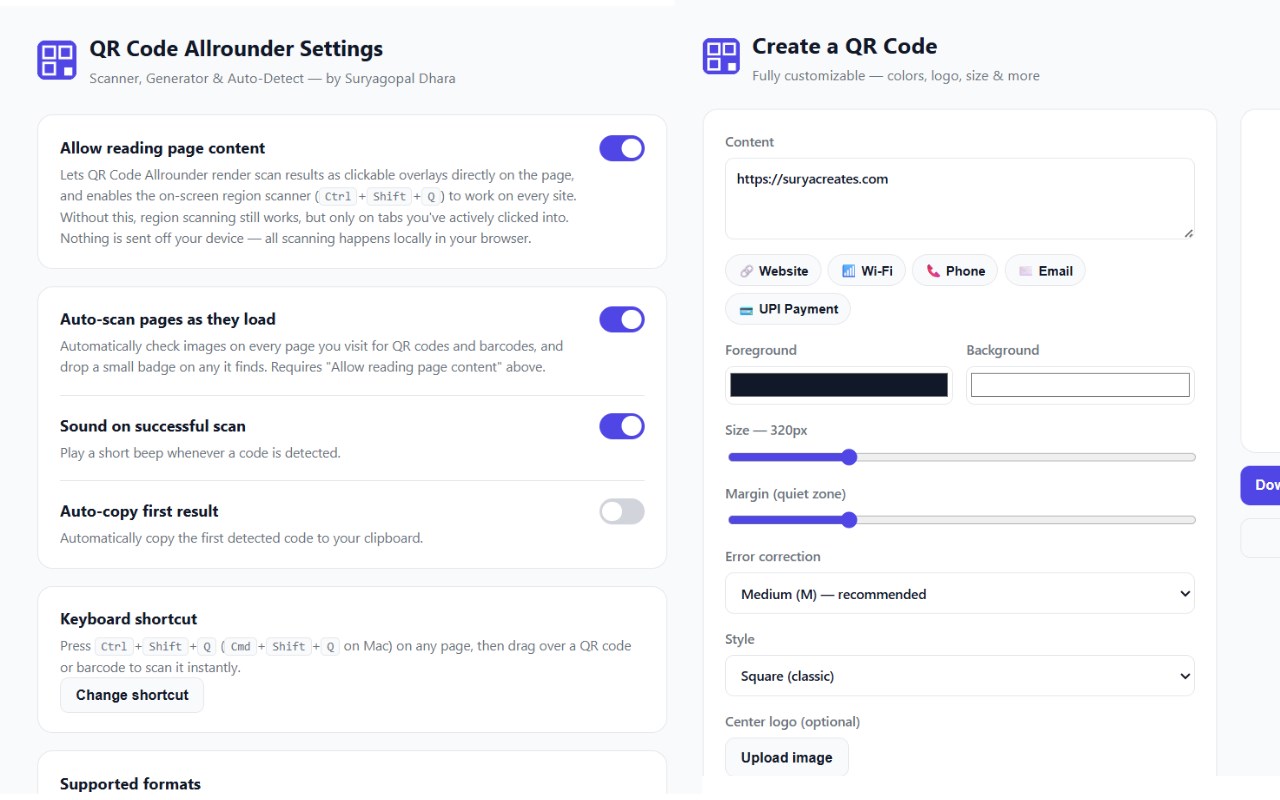Click the card icon on the UPI Payment chip

point(746,310)
